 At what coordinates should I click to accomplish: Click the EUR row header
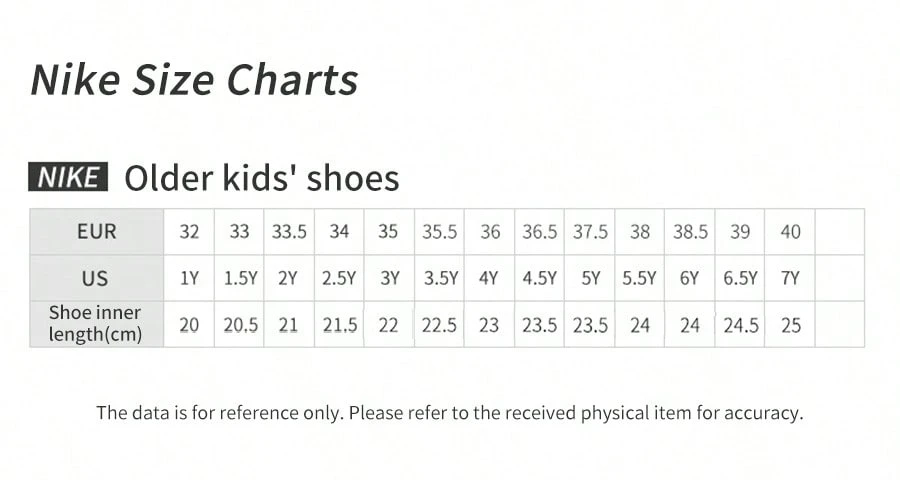[97, 232]
